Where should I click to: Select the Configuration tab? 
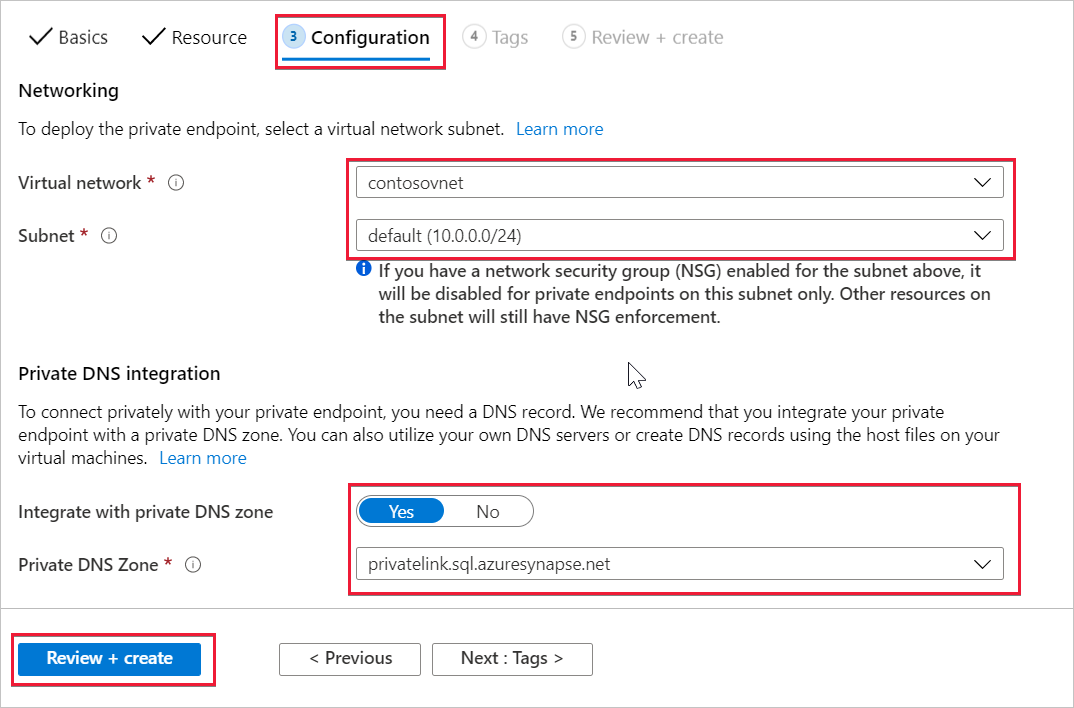[356, 37]
